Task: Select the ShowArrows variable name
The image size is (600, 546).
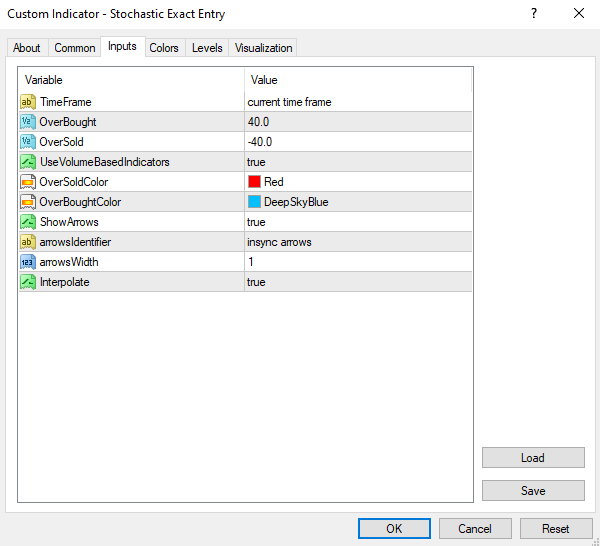Action: click(x=69, y=222)
